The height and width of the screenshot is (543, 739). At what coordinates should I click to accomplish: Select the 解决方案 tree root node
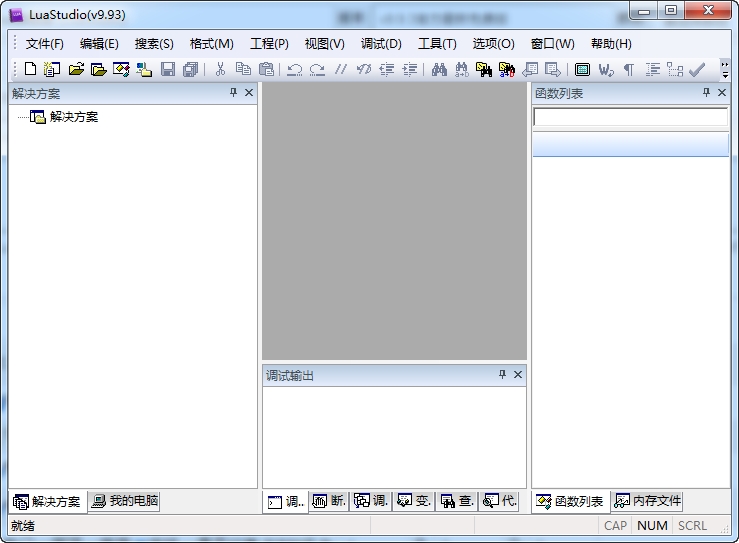[x=73, y=117]
